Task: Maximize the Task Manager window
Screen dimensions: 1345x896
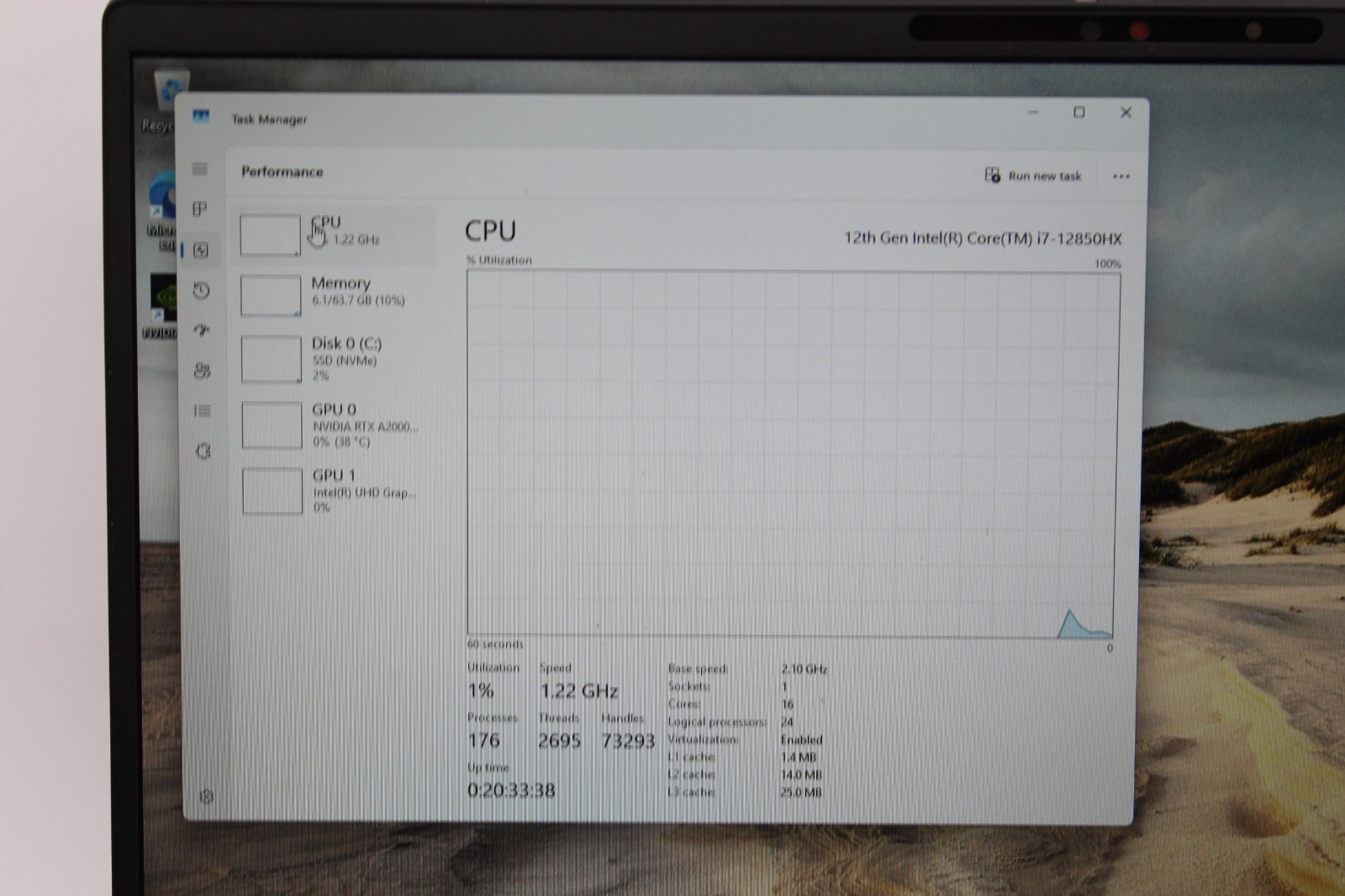Action: click(1079, 112)
